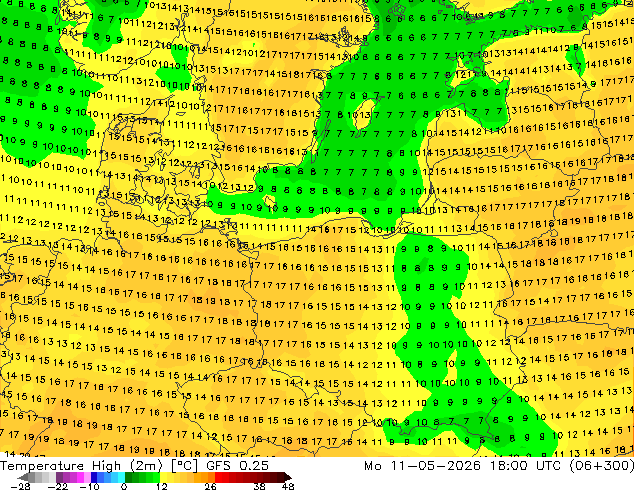Click the '-28' legend tick label
The image size is (634, 490).
[20, 486]
